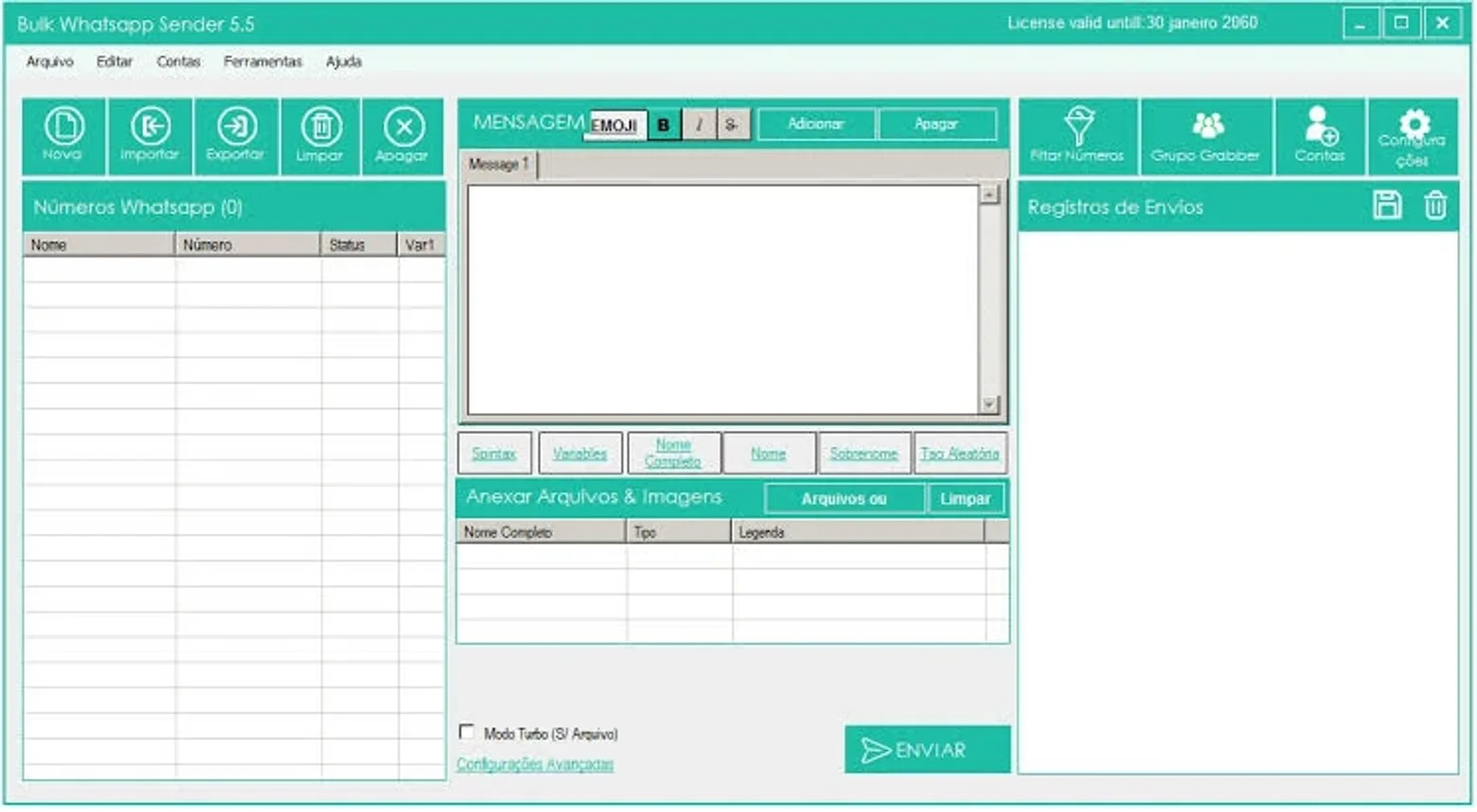Screen dimensions: 1477x812
Task: Click the Status column header
Action: [x=359, y=244]
